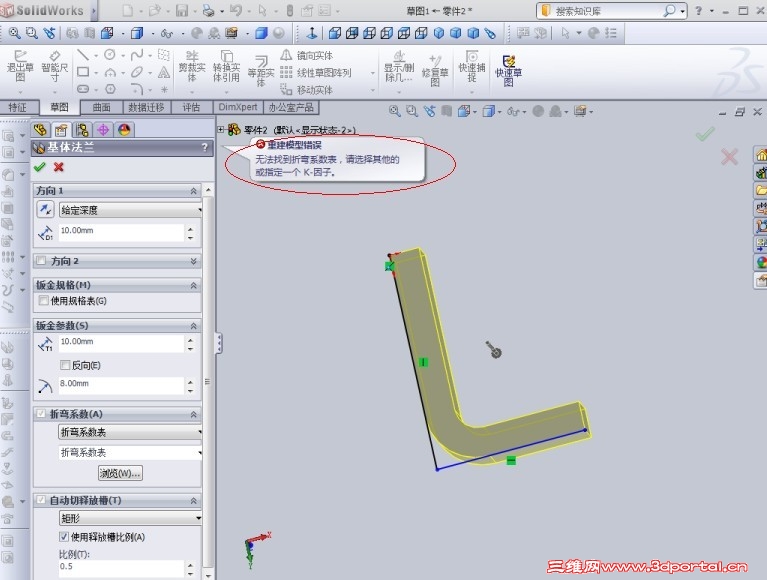Click PropertyManager vertical scrollbar
Screen dimensions: 767x580
coord(208,381)
